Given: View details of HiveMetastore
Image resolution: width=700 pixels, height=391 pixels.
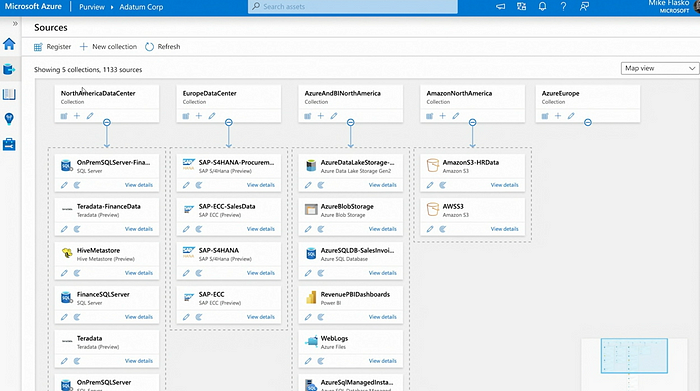Looking at the screenshot, I should tap(139, 273).
